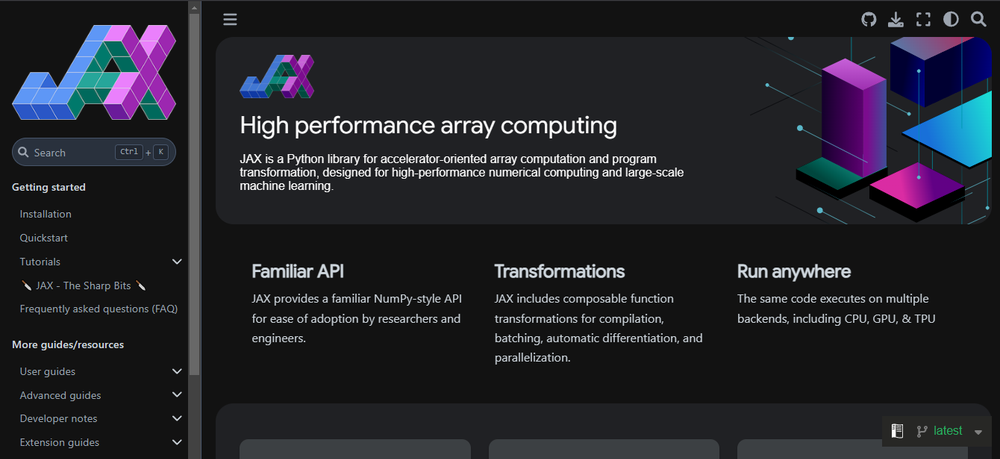Image resolution: width=1000 pixels, height=459 pixels.
Task: Open the hamburger sidebar toggle menu
Action: click(x=230, y=20)
